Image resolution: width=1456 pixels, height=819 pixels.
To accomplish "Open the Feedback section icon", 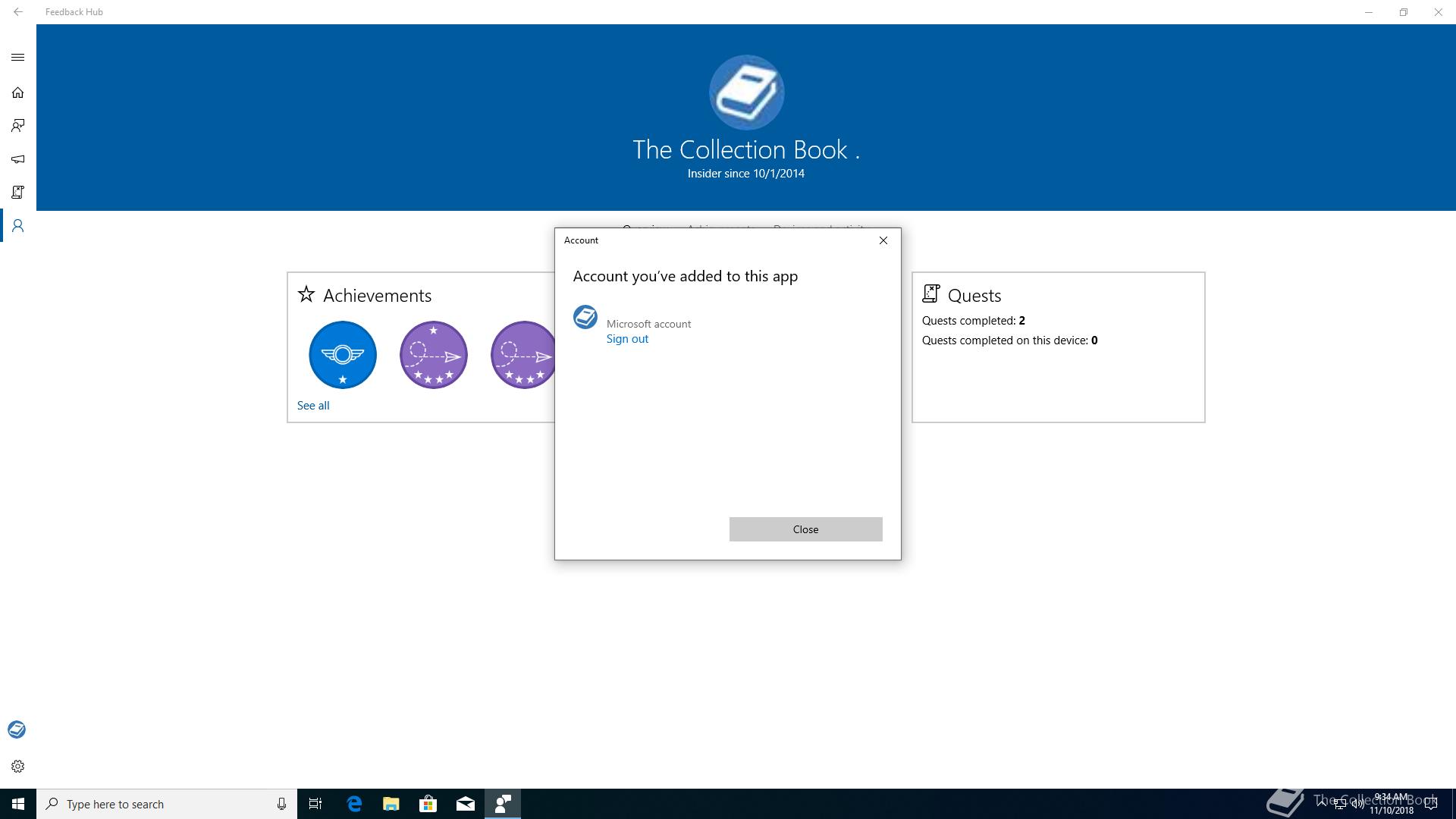I will [17, 126].
